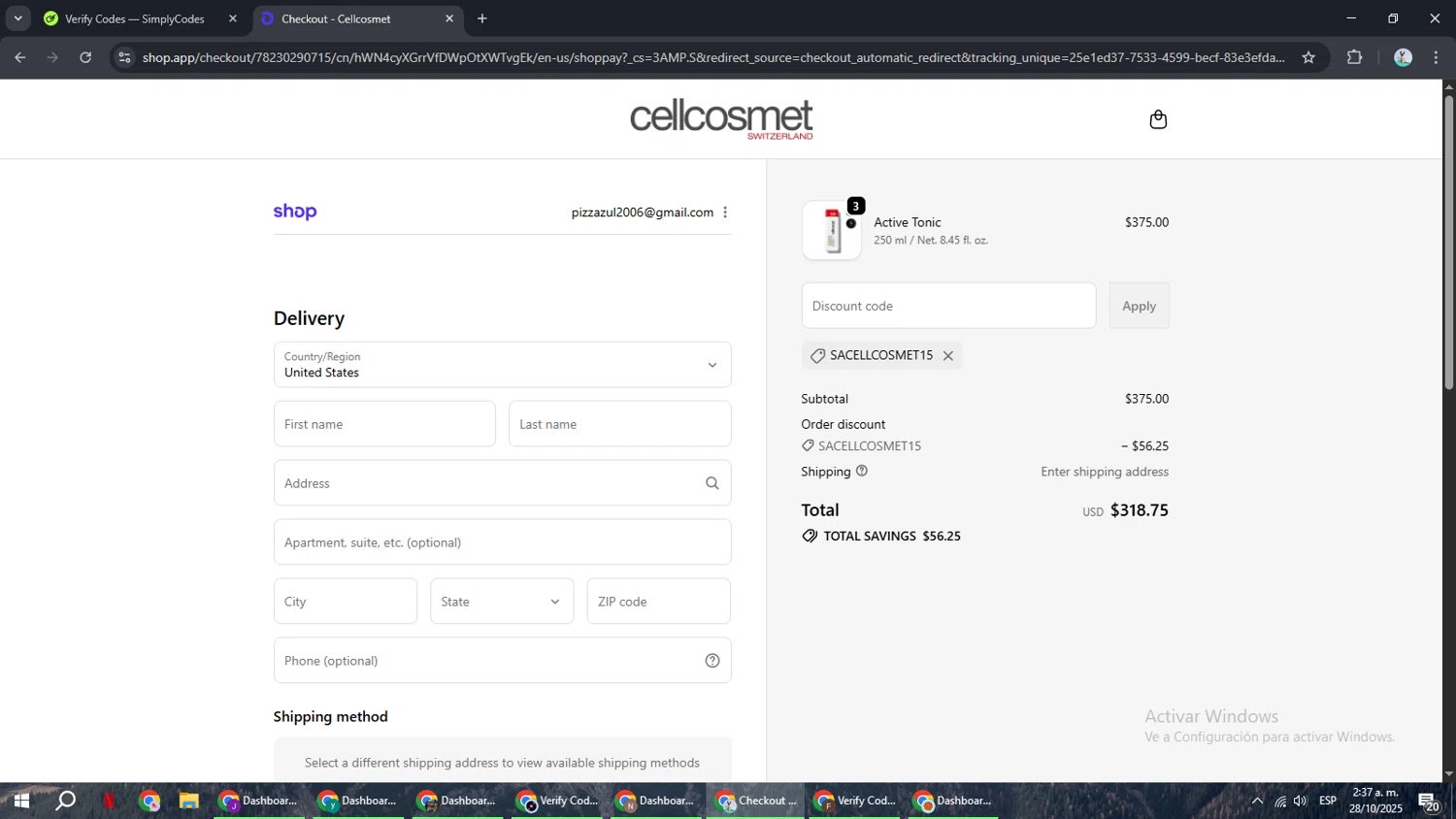Reload the checkout page
The height and width of the screenshot is (819, 1456).
[x=85, y=57]
